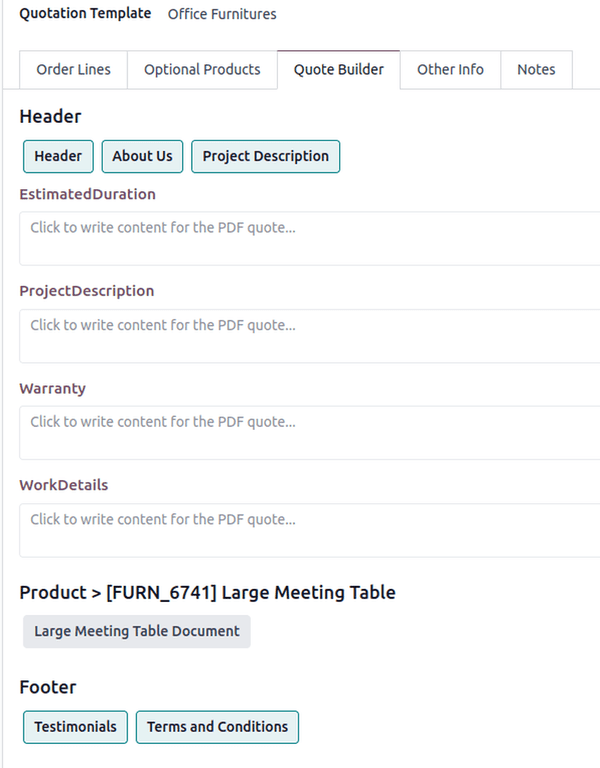Click the EstimatedDuration field label

pos(88,194)
